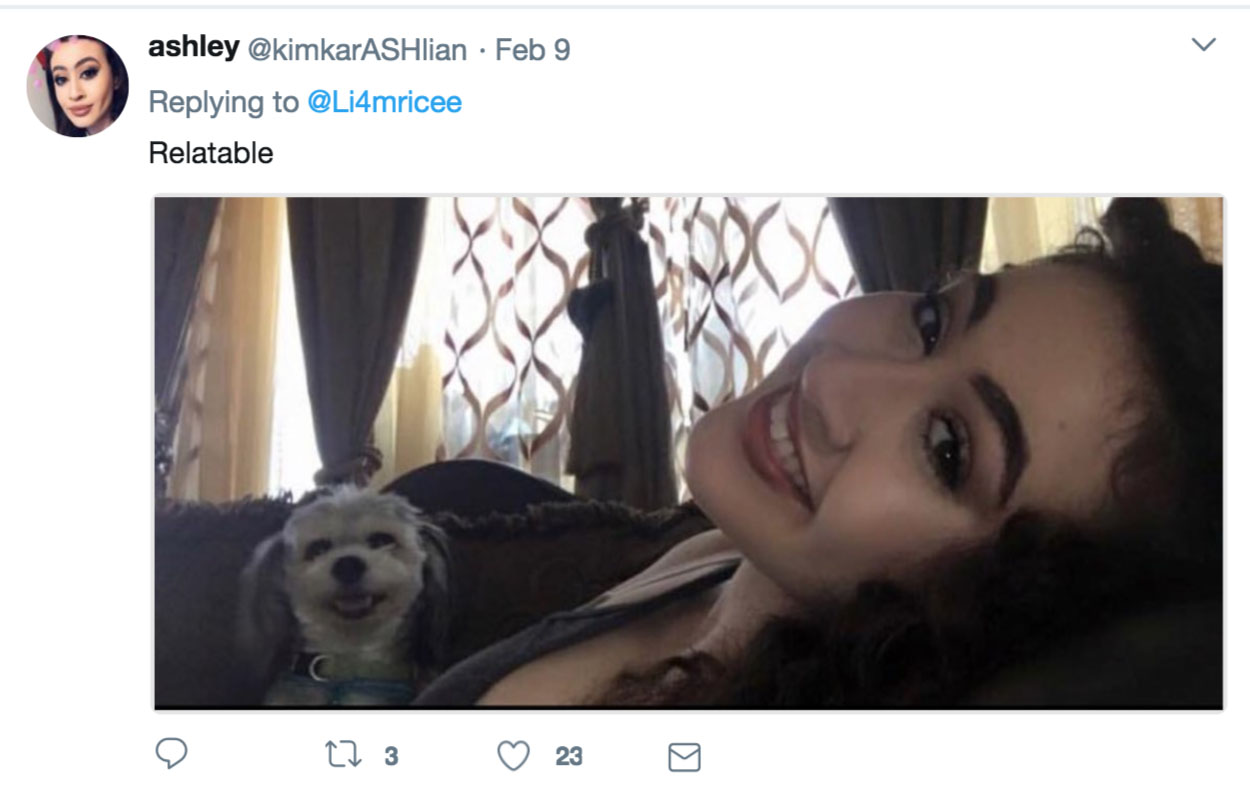Expand the tweet options chevron menu
This screenshot has height=786, width=1250.
tap(1204, 45)
